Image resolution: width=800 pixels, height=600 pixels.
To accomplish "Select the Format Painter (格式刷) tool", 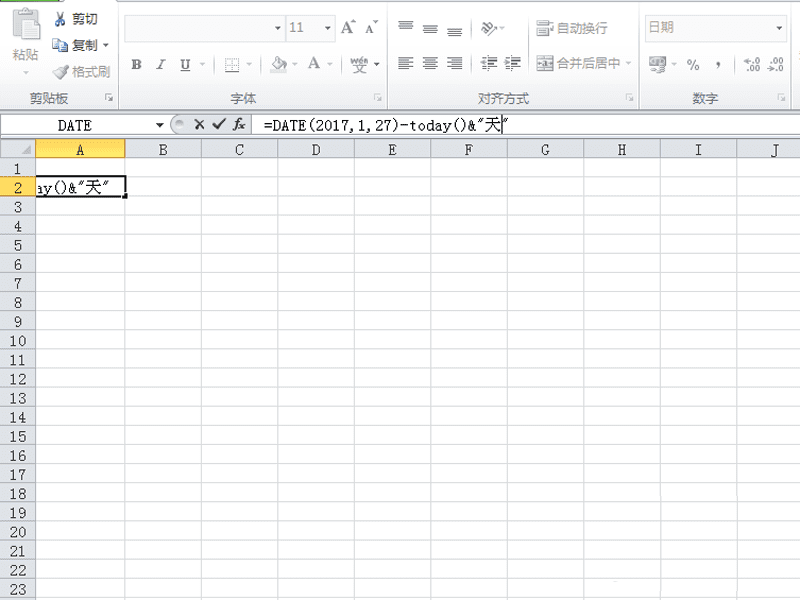I will point(81,72).
